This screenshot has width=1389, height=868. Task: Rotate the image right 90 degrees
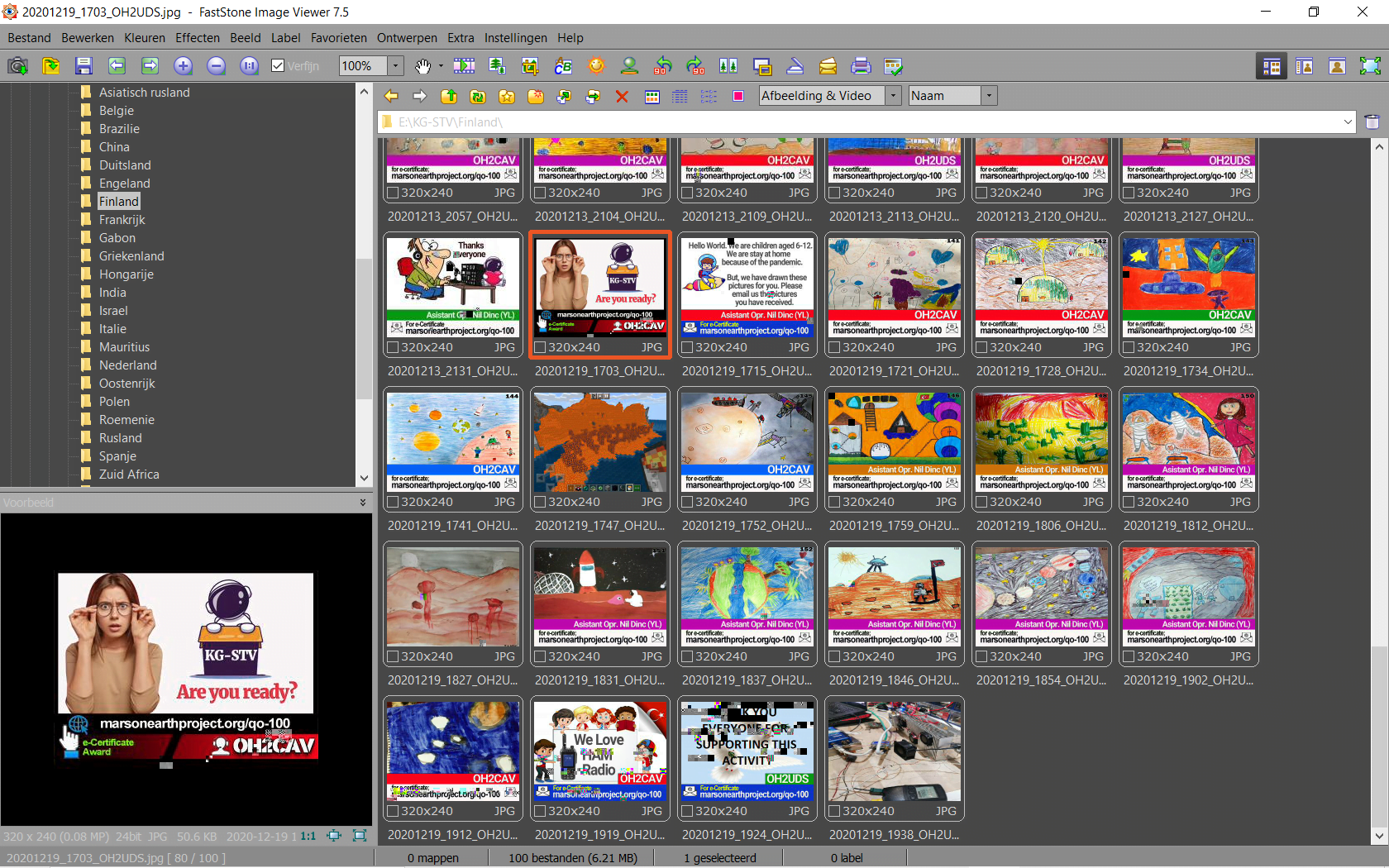(x=695, y=66)
